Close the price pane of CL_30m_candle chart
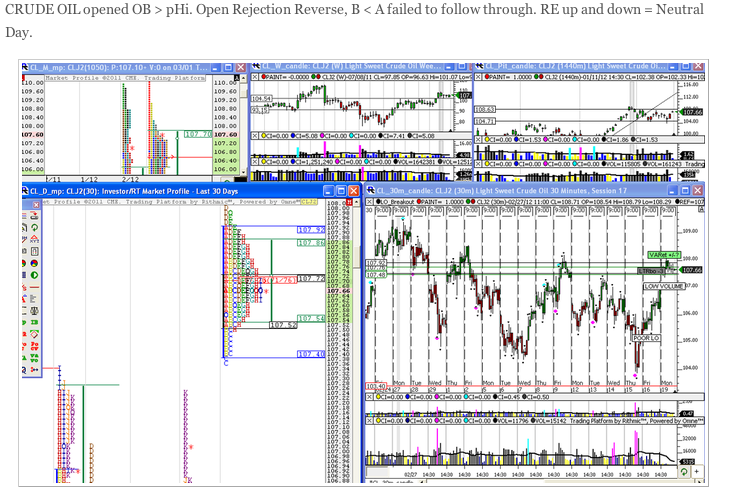Image resolution: width=731 pixels, height=496 pixels. click(369, 201)
